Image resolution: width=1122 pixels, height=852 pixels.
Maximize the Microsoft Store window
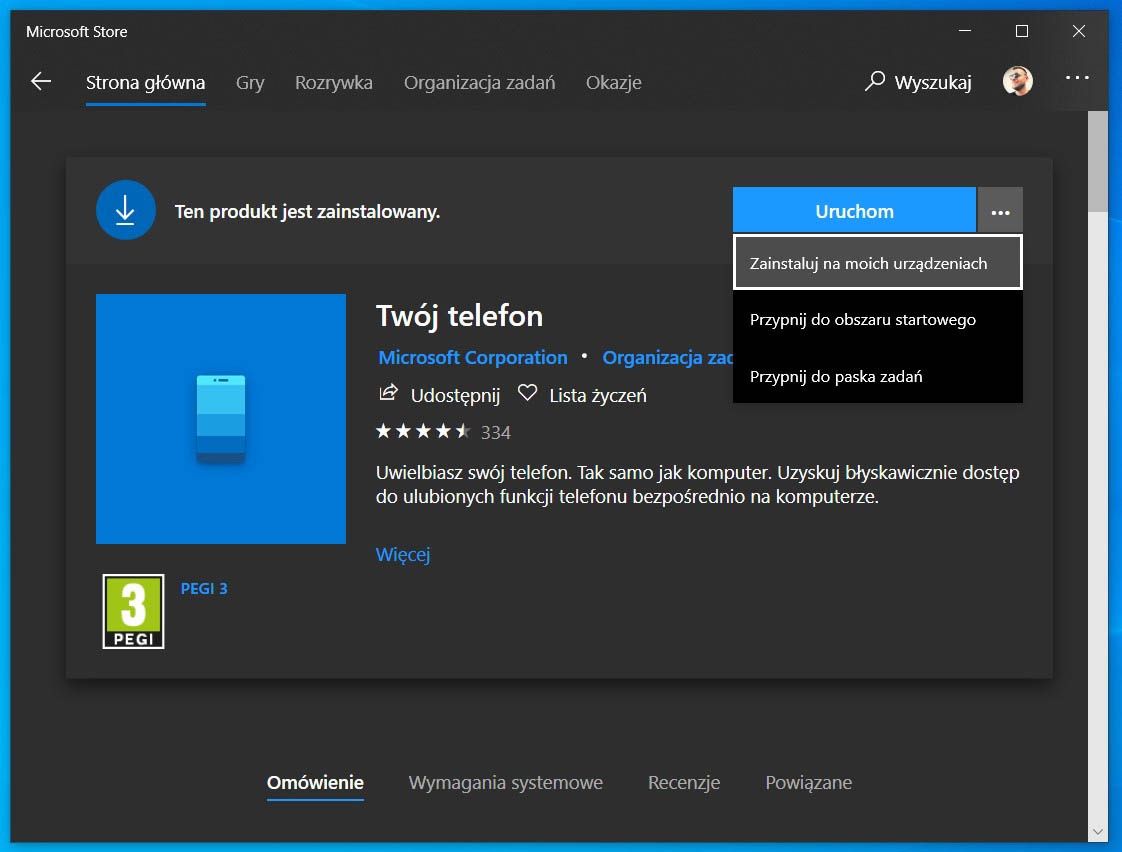(x=1022, y=31)
